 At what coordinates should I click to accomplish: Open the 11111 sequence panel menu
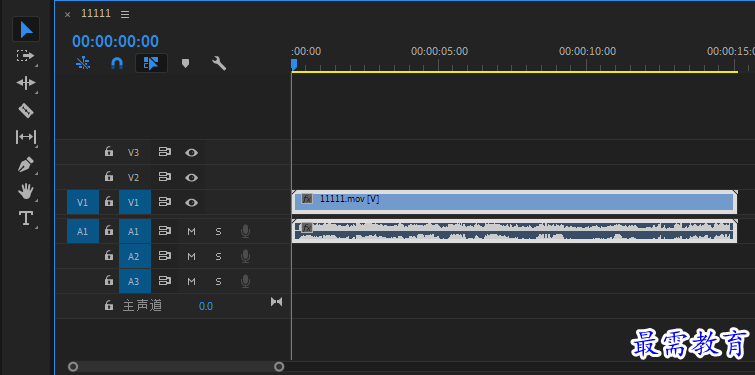tap(125, 14)
